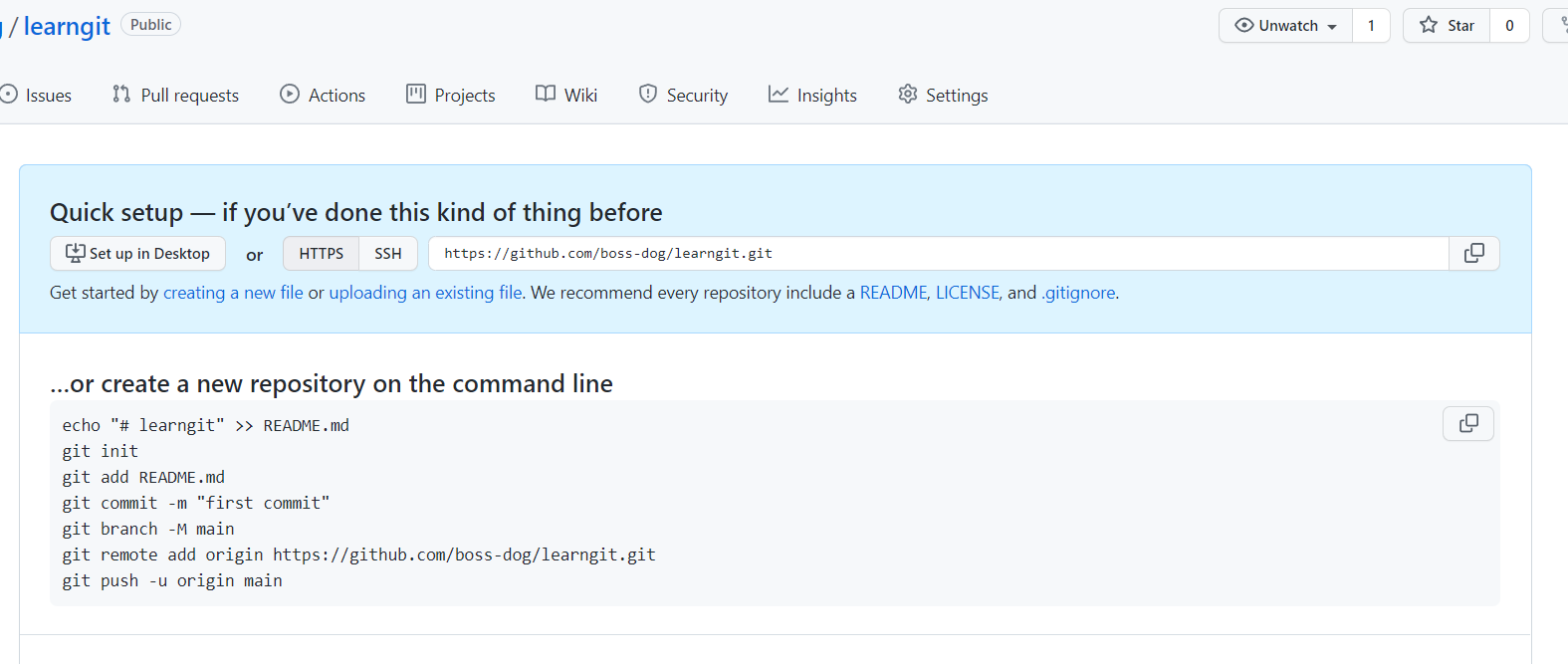The height and width of the screenshot is (664, 1568).
Task: Open the Issues tab
Action: pos(37,95)
